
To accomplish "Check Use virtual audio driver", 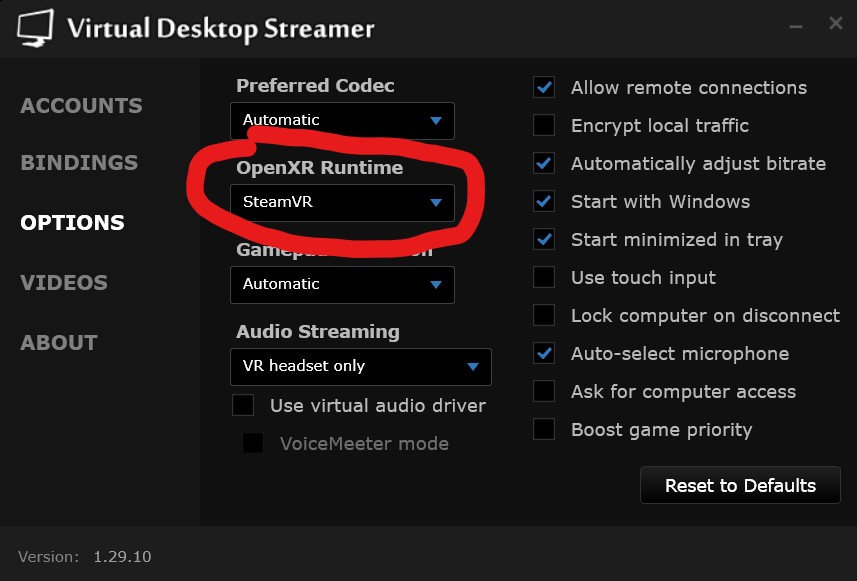I will pyautogui.click(x=243, y=406).
